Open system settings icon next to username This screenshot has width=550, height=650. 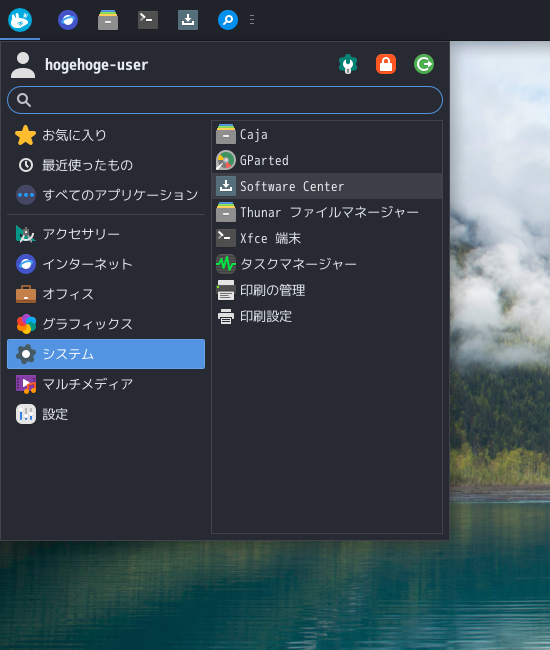click(348, 64)
